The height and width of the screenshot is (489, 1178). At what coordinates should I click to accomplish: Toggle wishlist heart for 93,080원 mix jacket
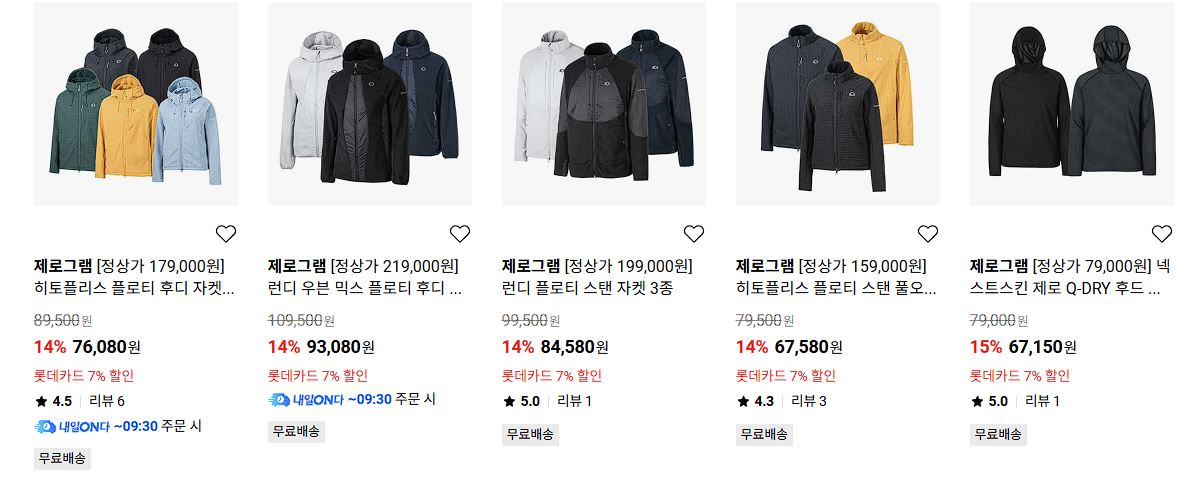(460, 234)
